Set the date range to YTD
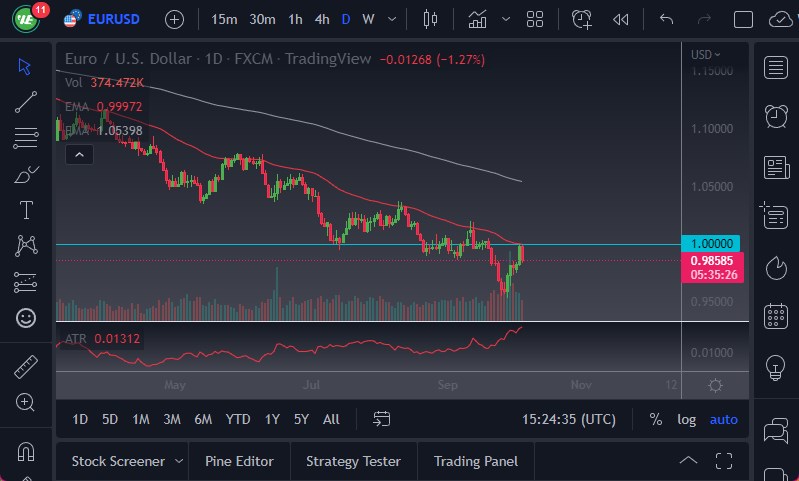 click(x=238, y=419)
